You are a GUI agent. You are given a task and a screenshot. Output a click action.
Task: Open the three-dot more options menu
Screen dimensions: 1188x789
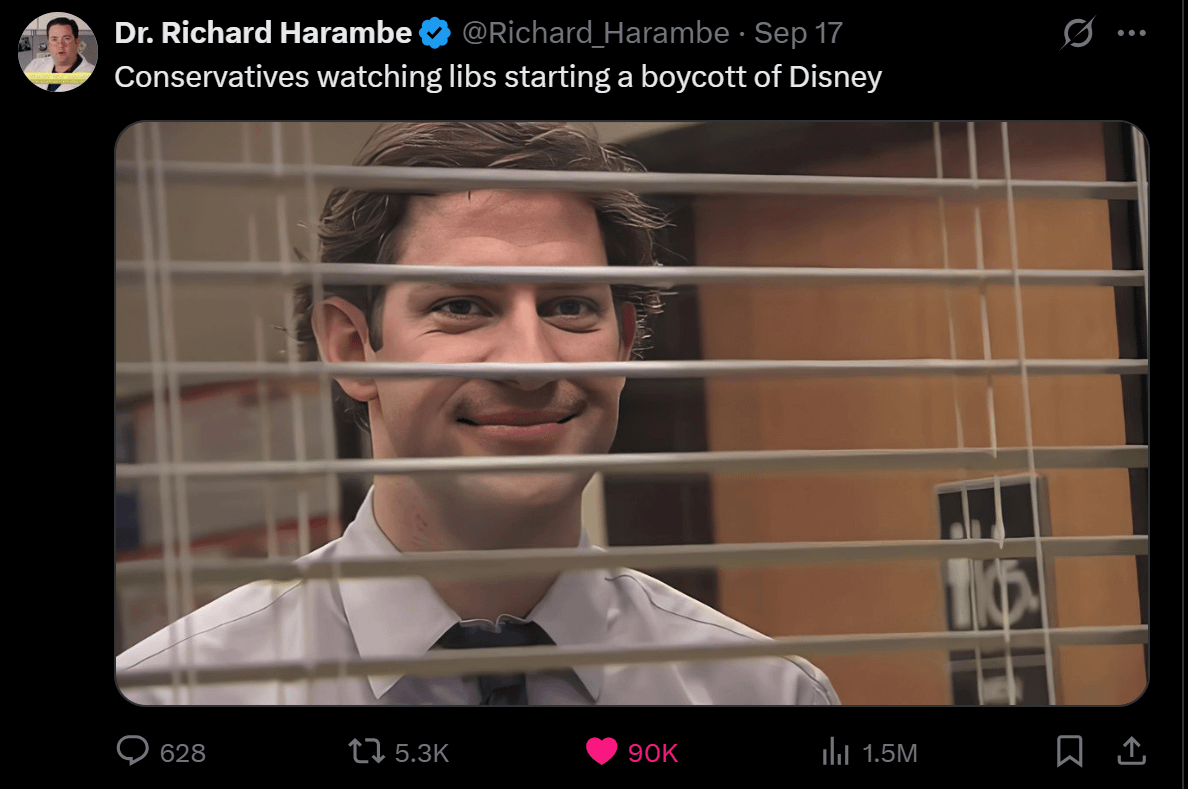1131,33
